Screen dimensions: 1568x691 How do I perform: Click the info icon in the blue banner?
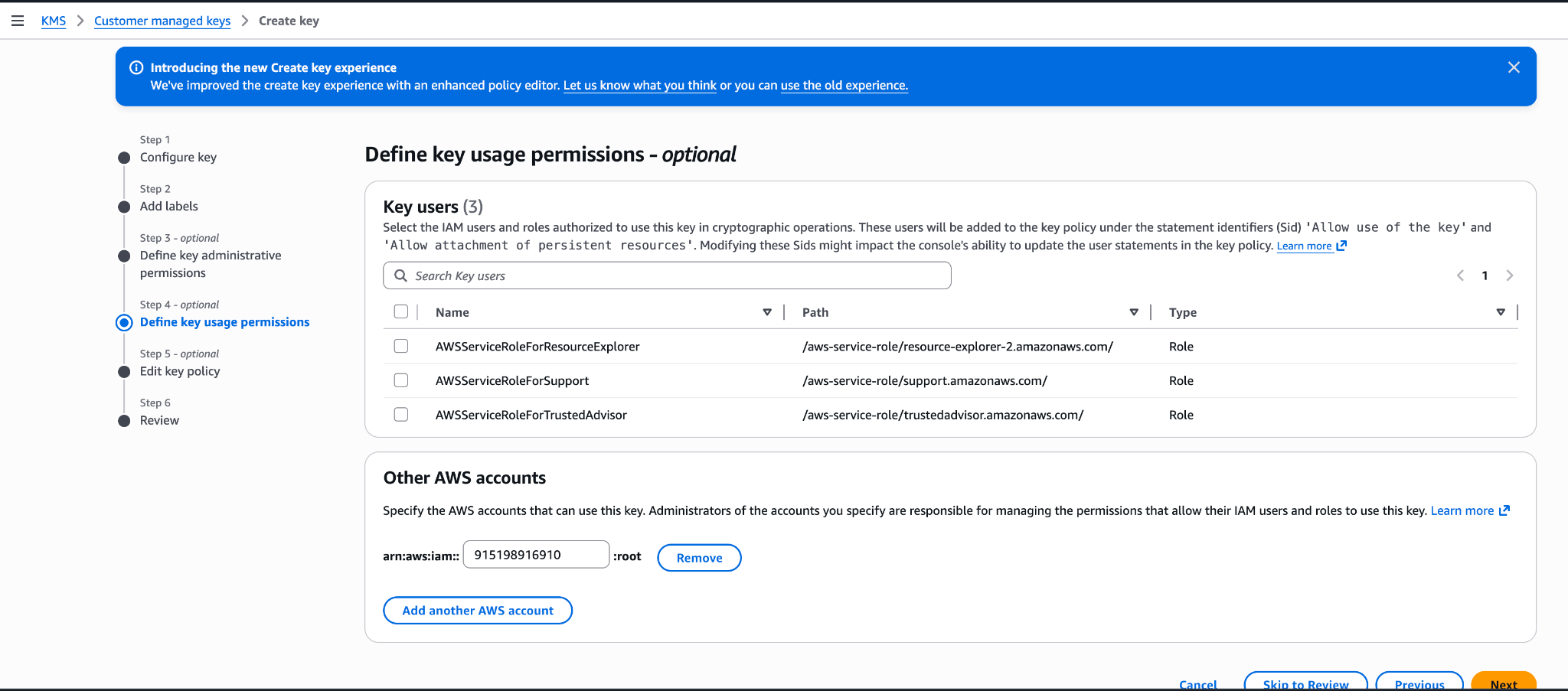coord(136,67)
